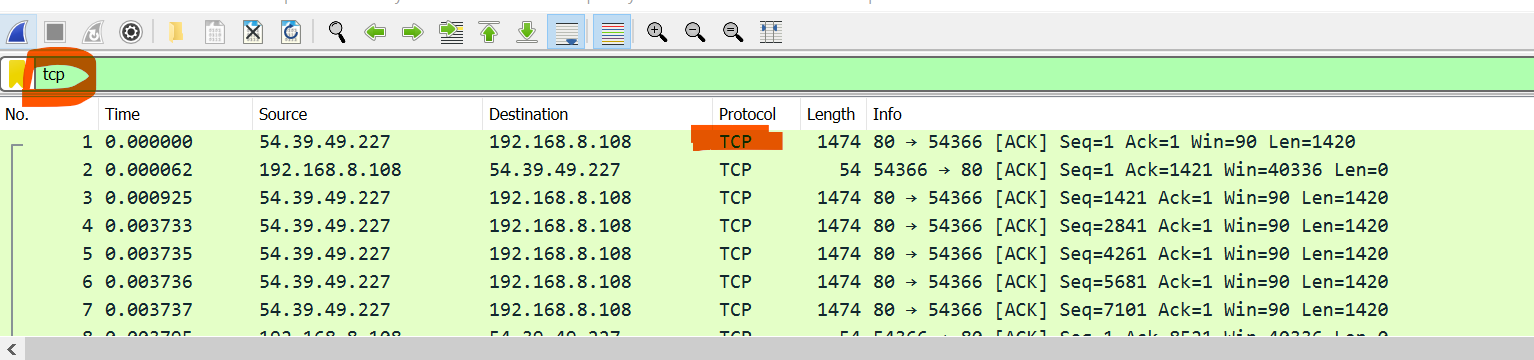The width and height of the screenshot is (1534, 360).
Task: Stop the running packet capture
Action: point(55,32)
